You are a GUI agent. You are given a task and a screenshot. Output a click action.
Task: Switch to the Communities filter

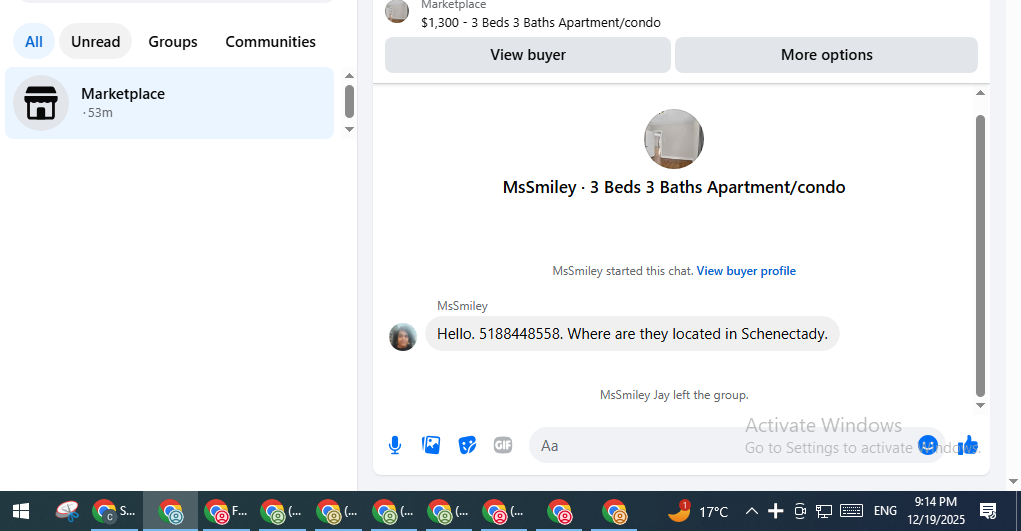[271, 42]
